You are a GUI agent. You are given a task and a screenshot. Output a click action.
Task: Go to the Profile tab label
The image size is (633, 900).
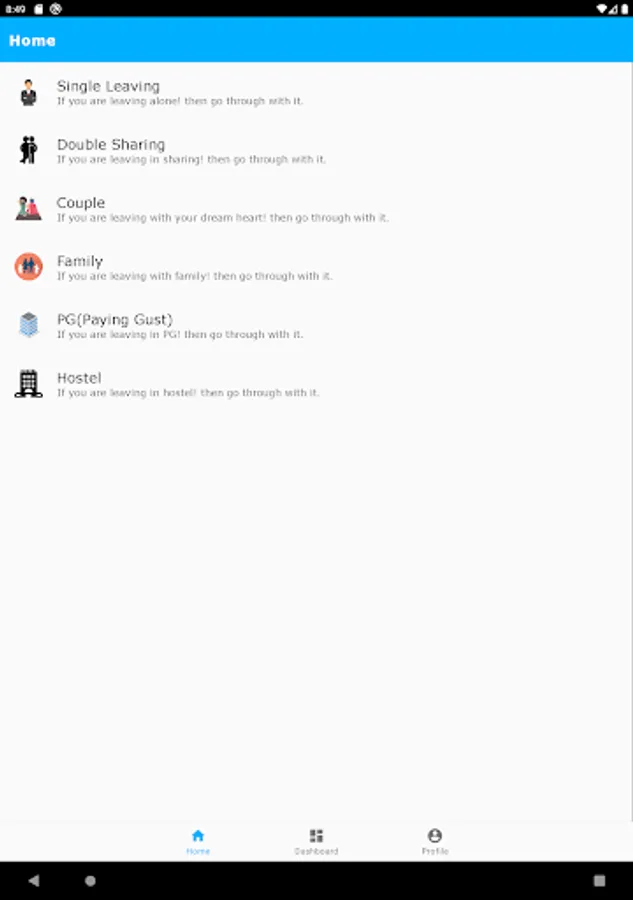[x=435, y=851]
